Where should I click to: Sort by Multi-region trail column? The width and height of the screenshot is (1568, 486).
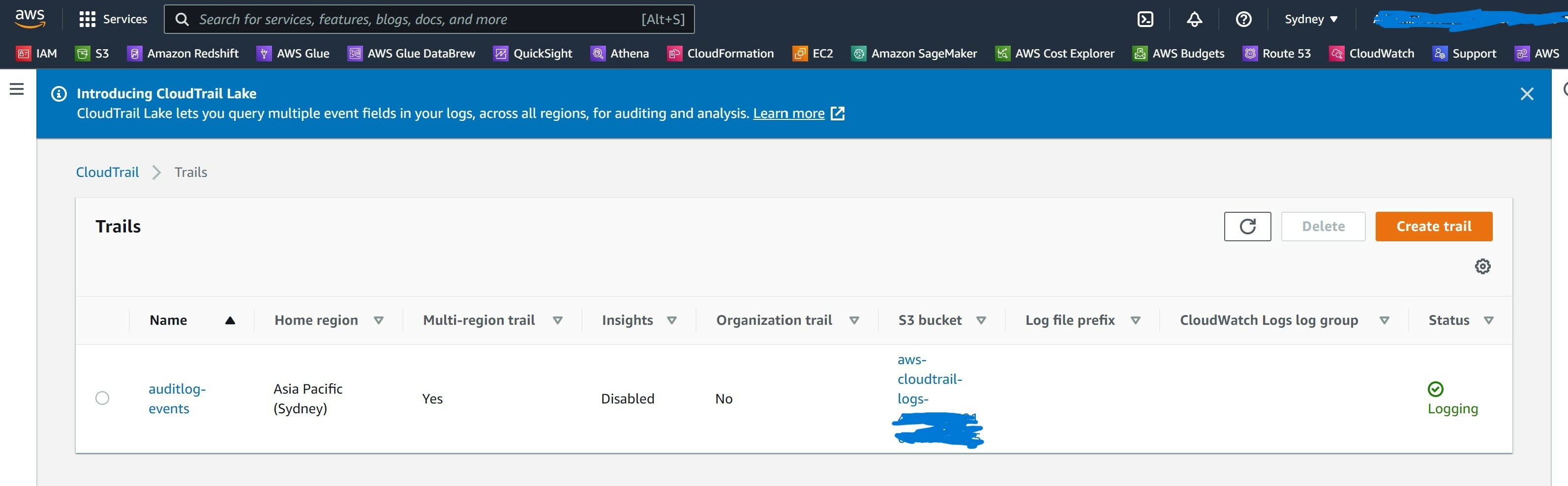pyautogui.click(x=558, y=320)
